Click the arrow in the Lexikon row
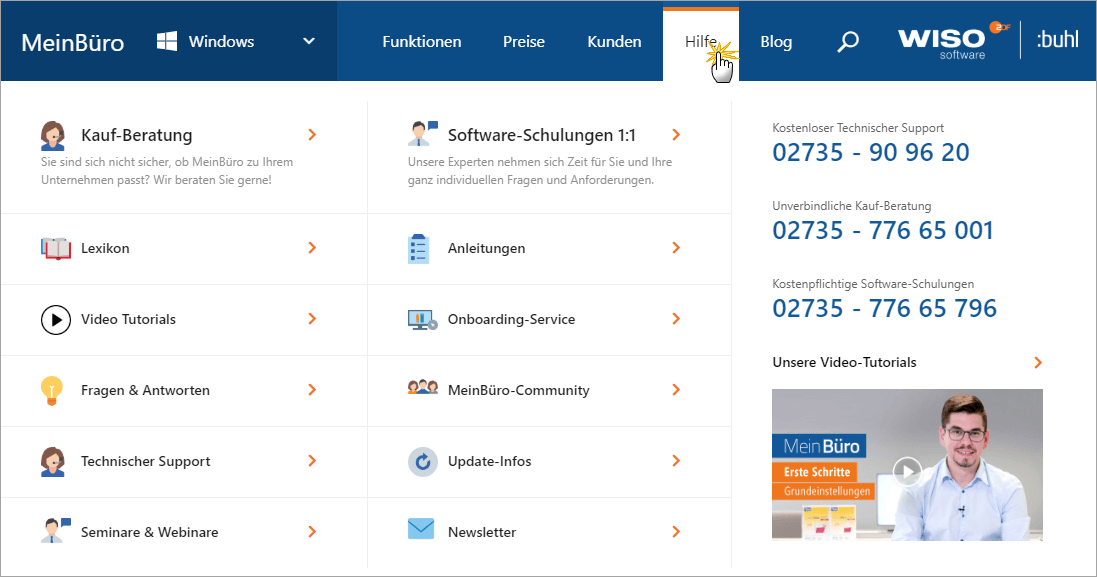Viewport: 1097px width, 577px height. pyautogui.click(x=312, y=248)
